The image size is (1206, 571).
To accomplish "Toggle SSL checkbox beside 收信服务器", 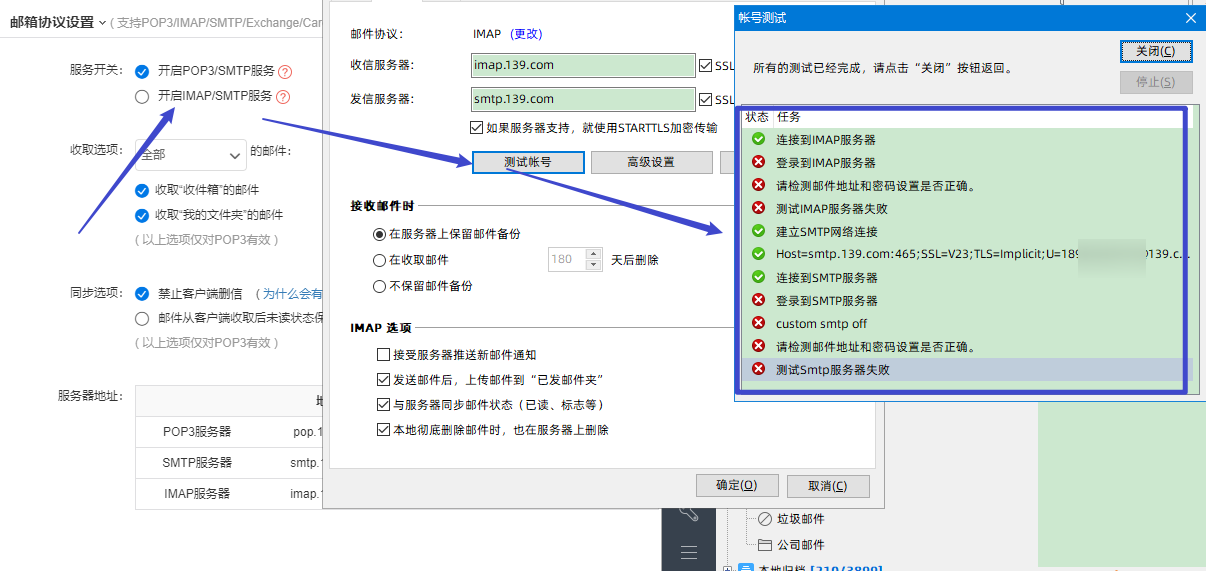I will click(706, 65).
